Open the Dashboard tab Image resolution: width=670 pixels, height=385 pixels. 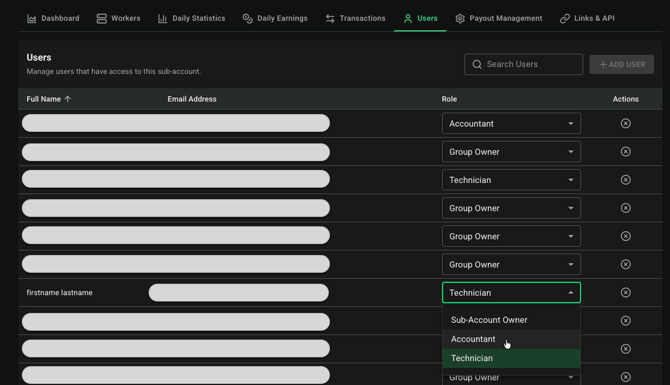point(53,18)
